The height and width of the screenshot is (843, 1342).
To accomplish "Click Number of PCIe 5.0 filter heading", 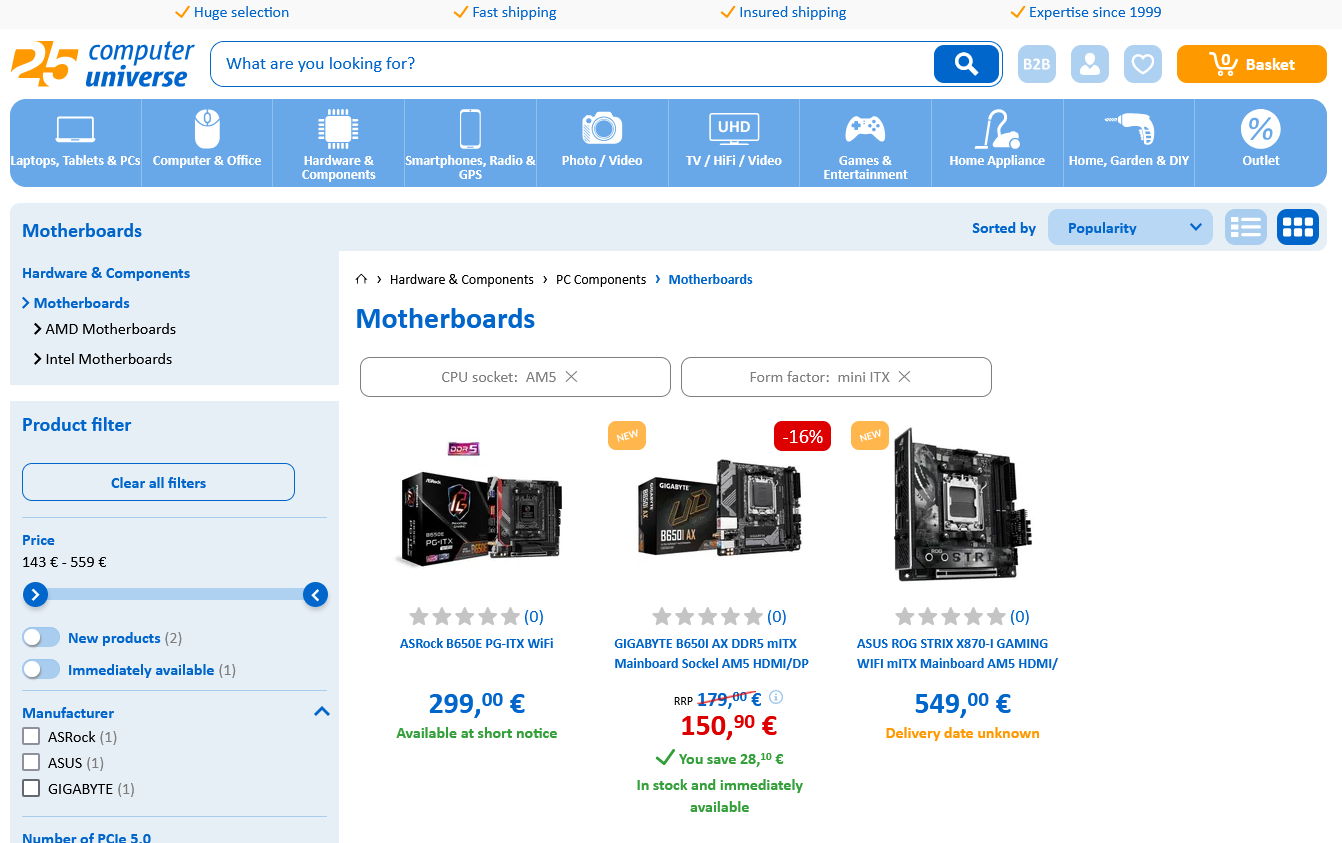I will [x=87, y=836].
